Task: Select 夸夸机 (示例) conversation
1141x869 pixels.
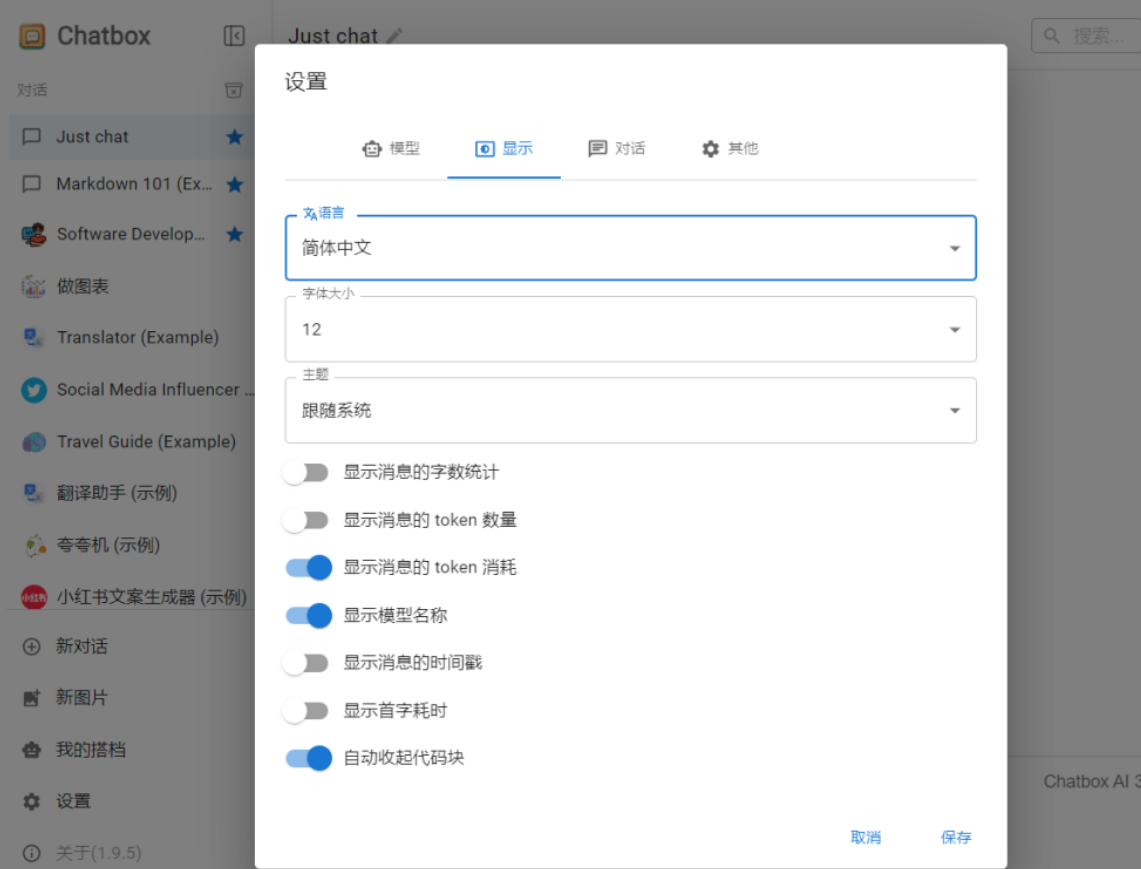Action: click(x=132, y=545)
